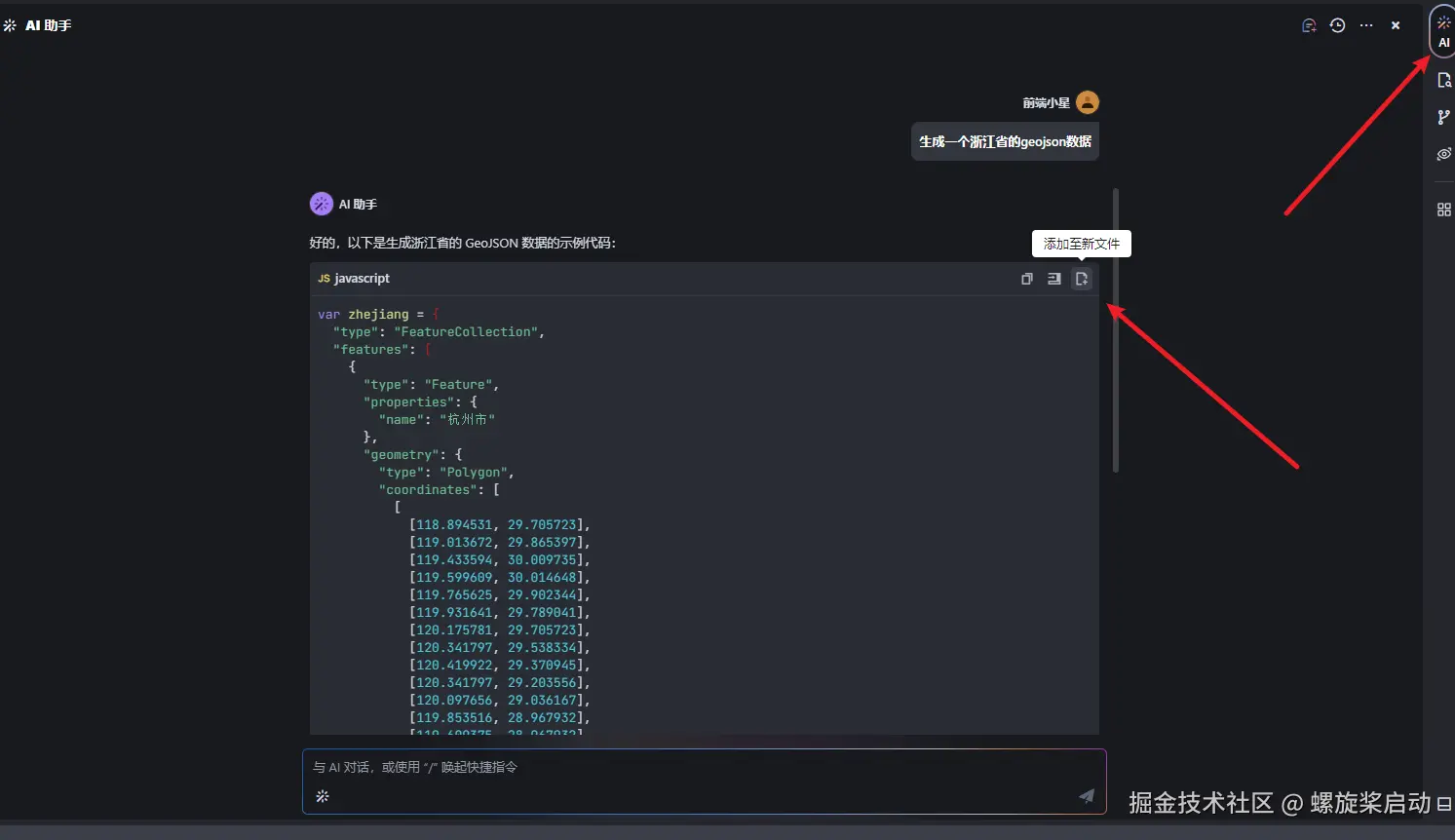1455x840 pixels.
Task: Copy the javascript code block
Action: [x=1026, y=279]
